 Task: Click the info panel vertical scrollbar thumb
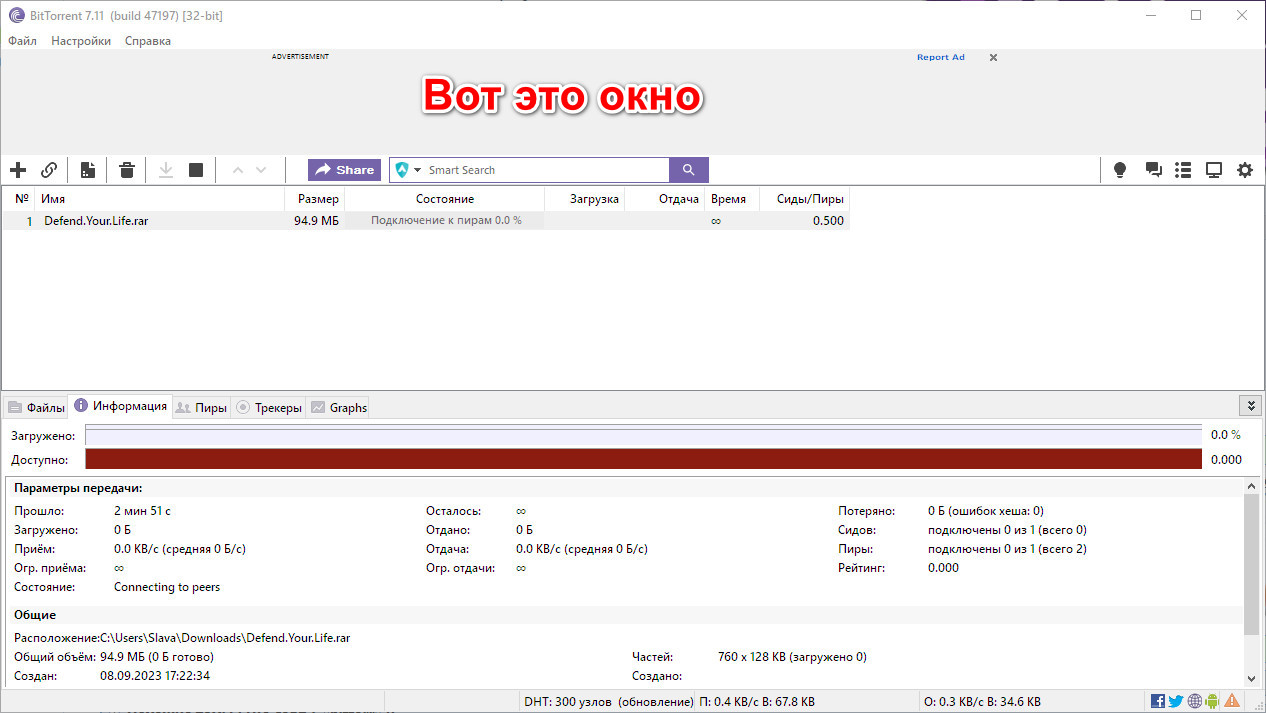[x=1251, y=564]
